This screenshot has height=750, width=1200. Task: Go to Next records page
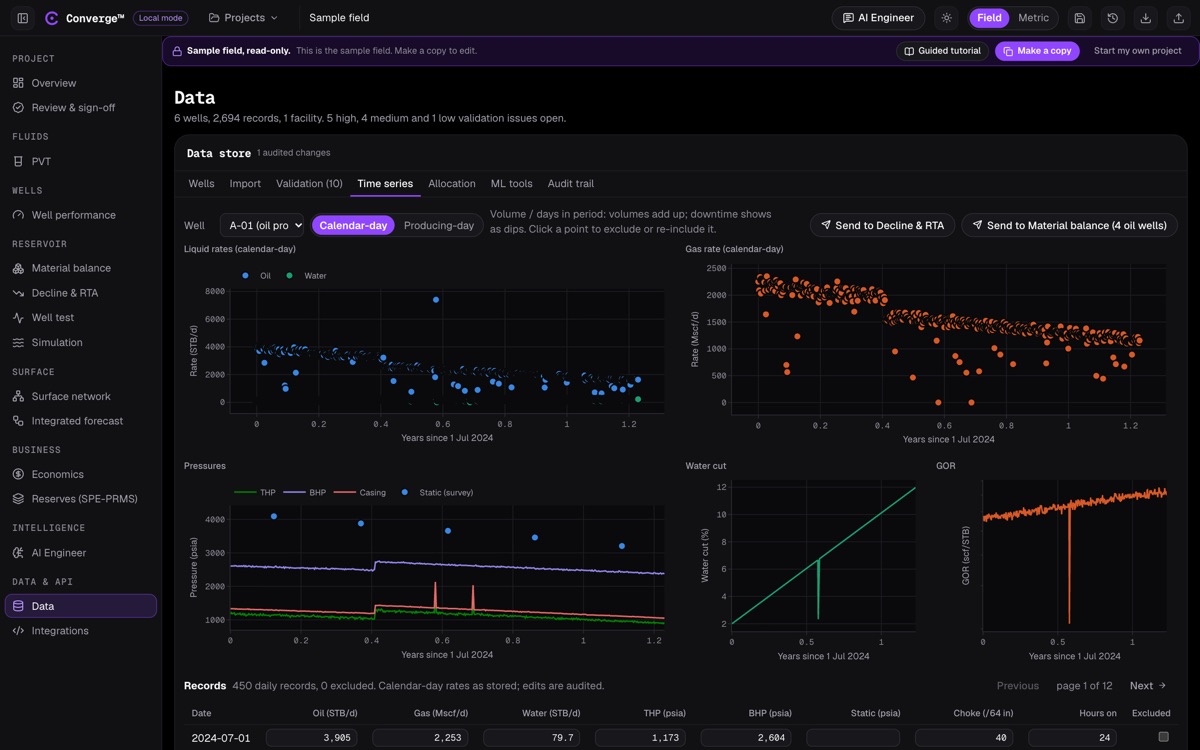click(x=1148, y=686)
